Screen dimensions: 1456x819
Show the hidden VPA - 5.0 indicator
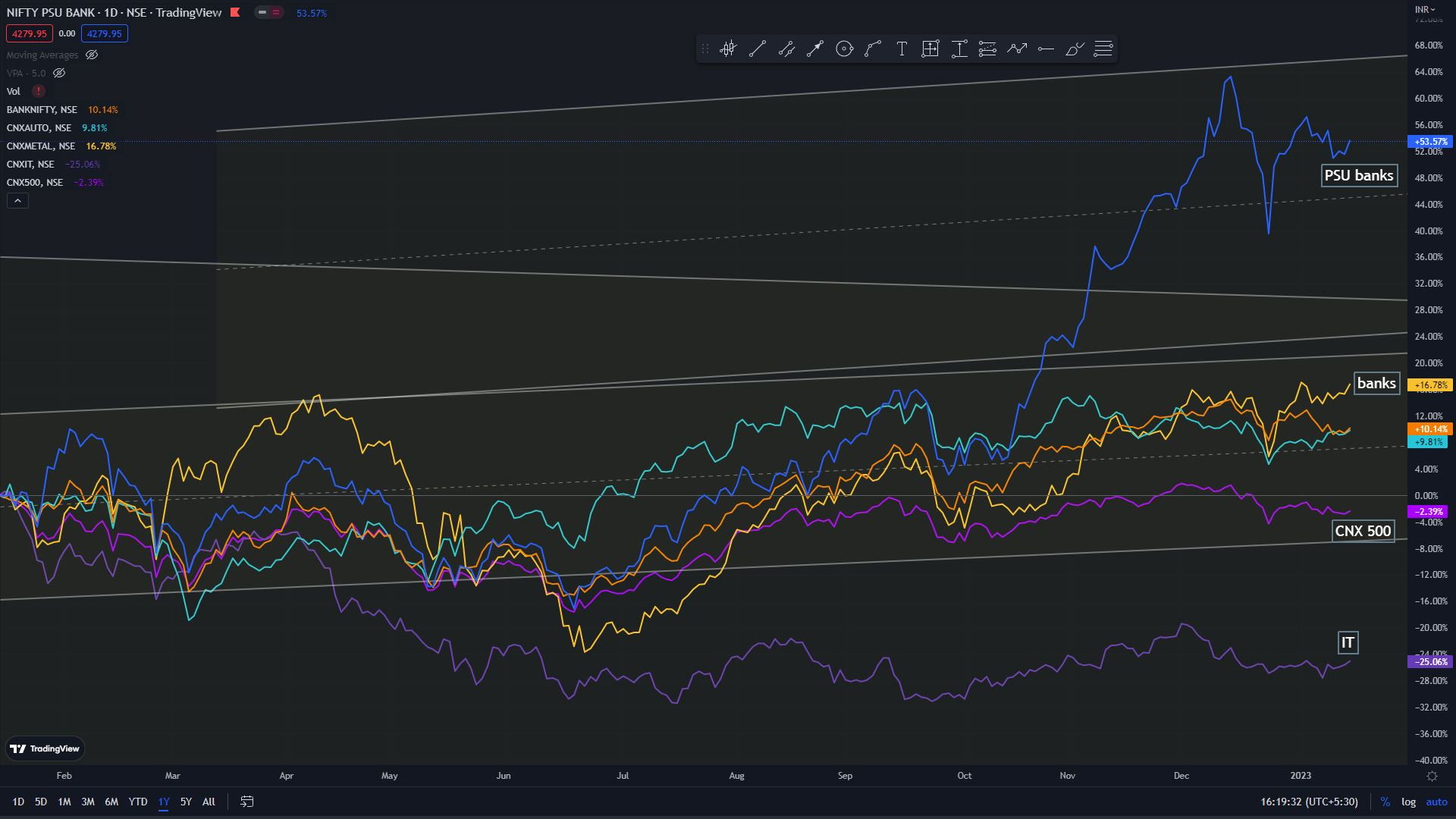[x=59, y=73]
